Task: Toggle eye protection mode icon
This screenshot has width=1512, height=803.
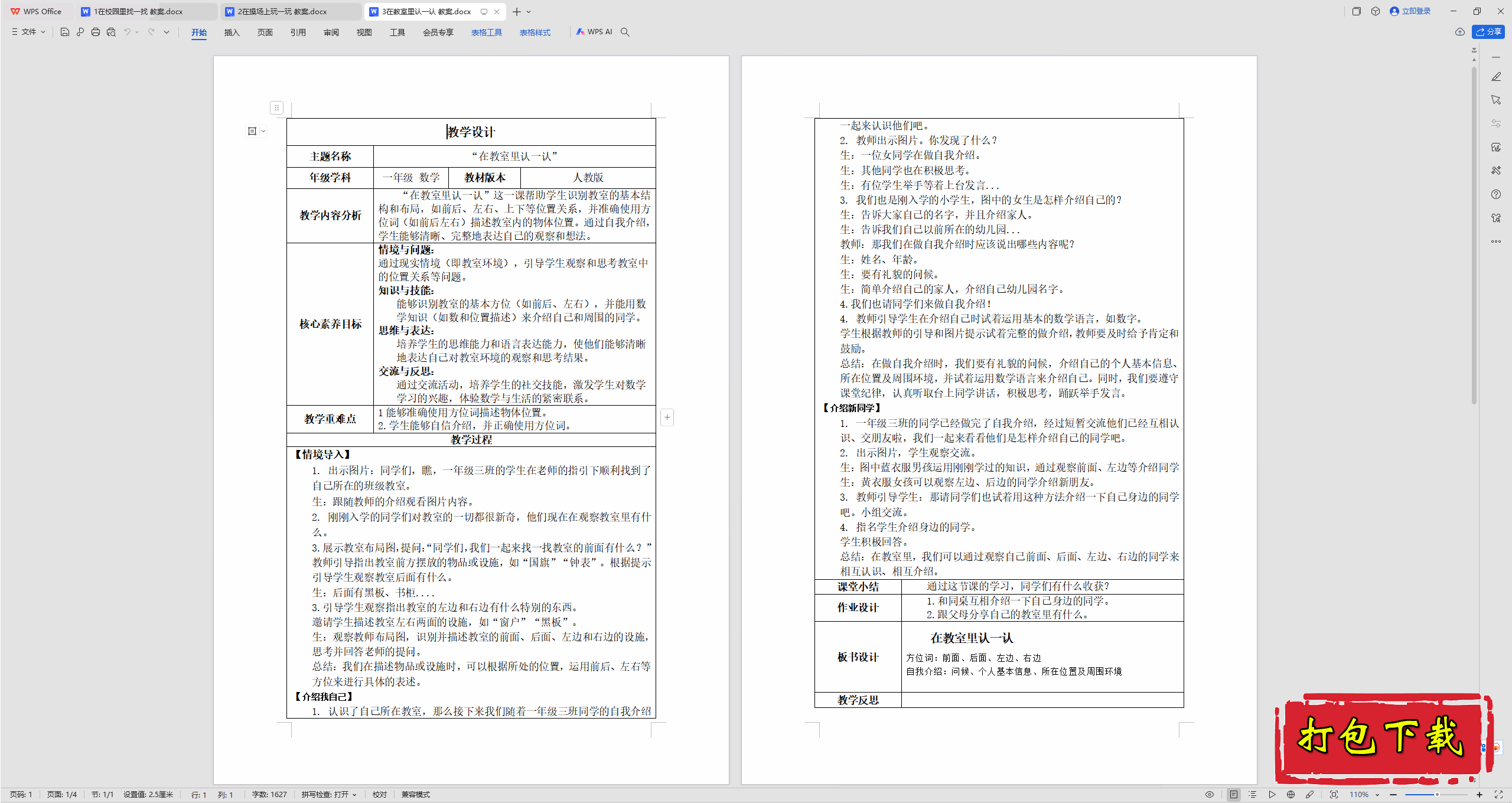Action: click(1210, 795)
